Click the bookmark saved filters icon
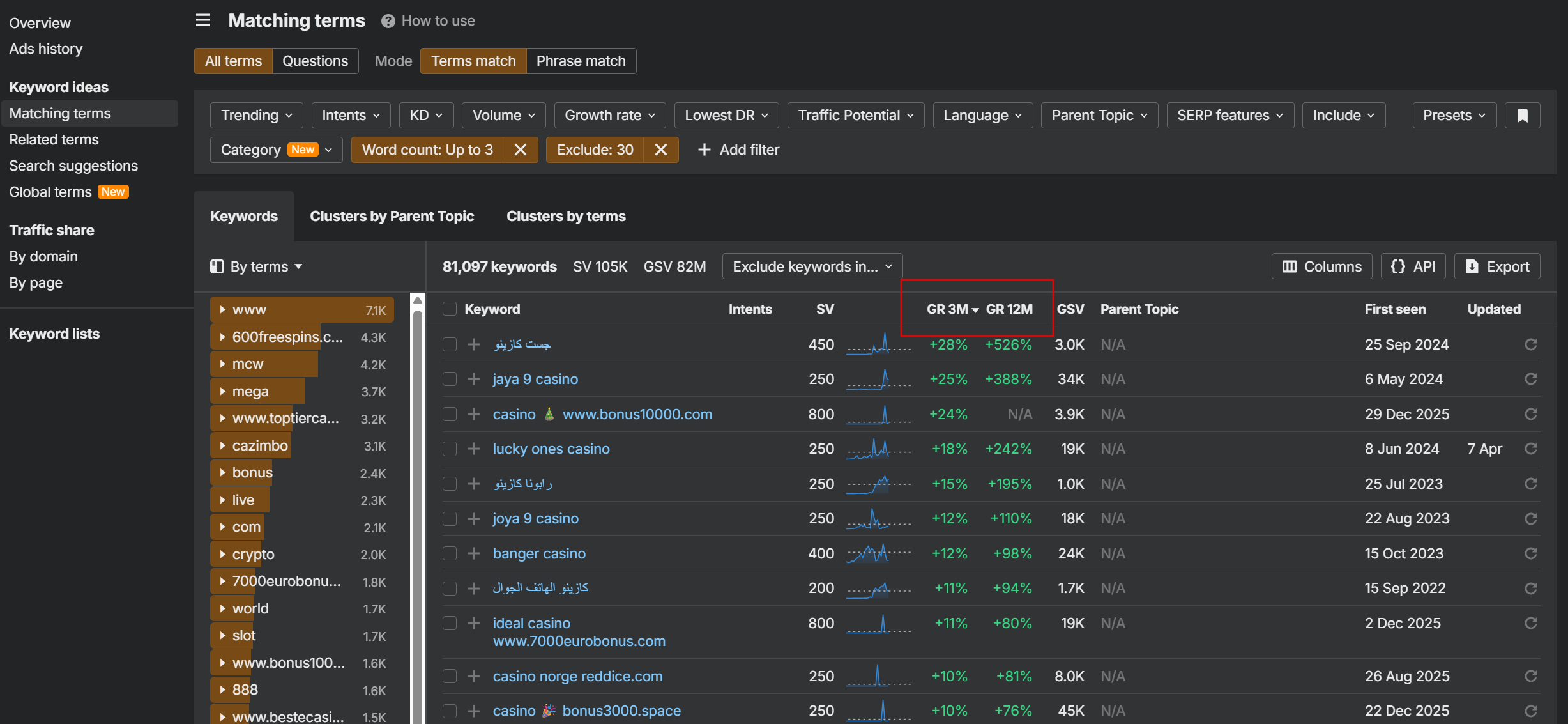The width and height of the screenshot is (1568, 724). (x=1522, y=115)
